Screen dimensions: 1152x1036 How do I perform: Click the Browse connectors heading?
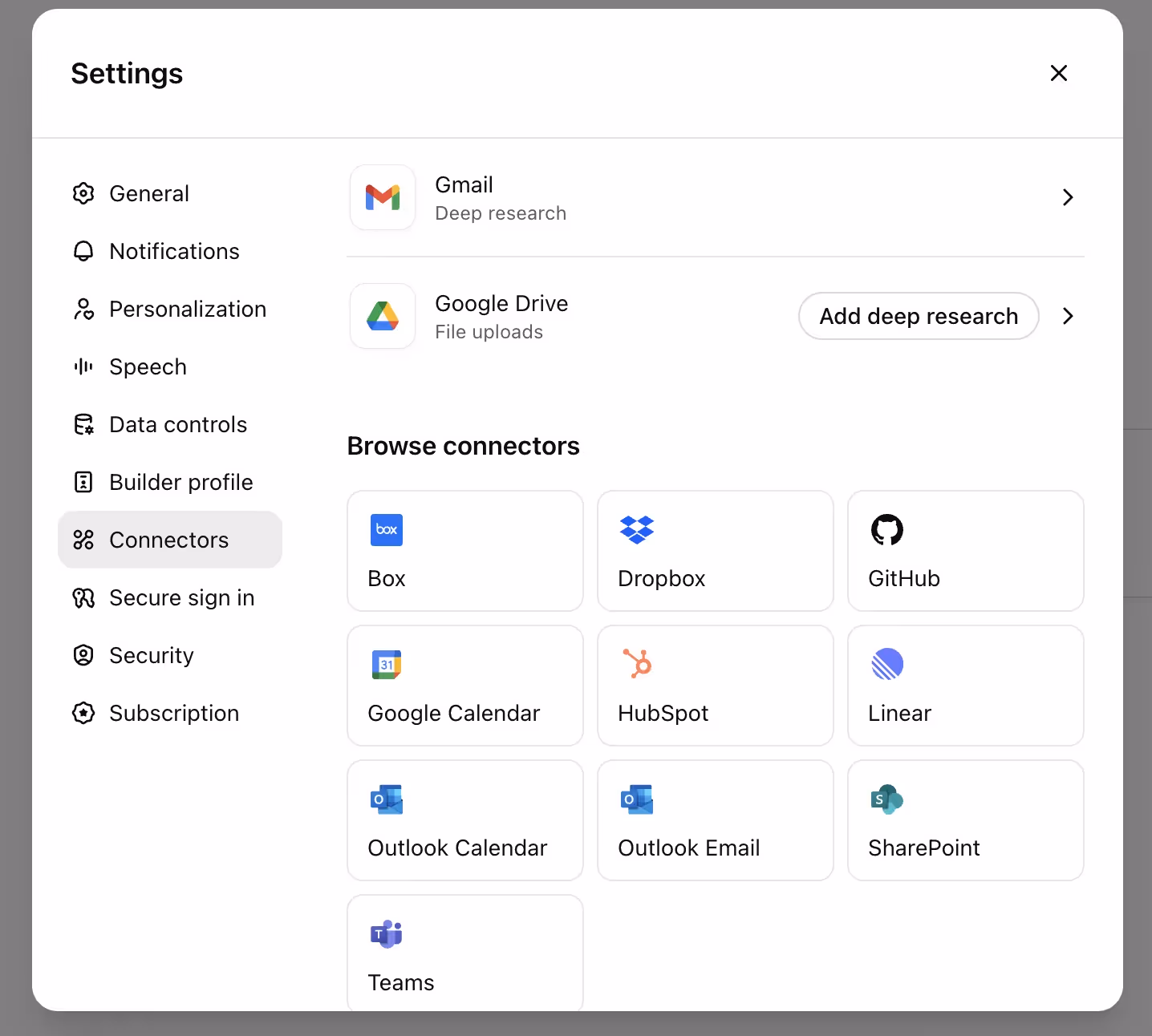(x=463, y=446)
